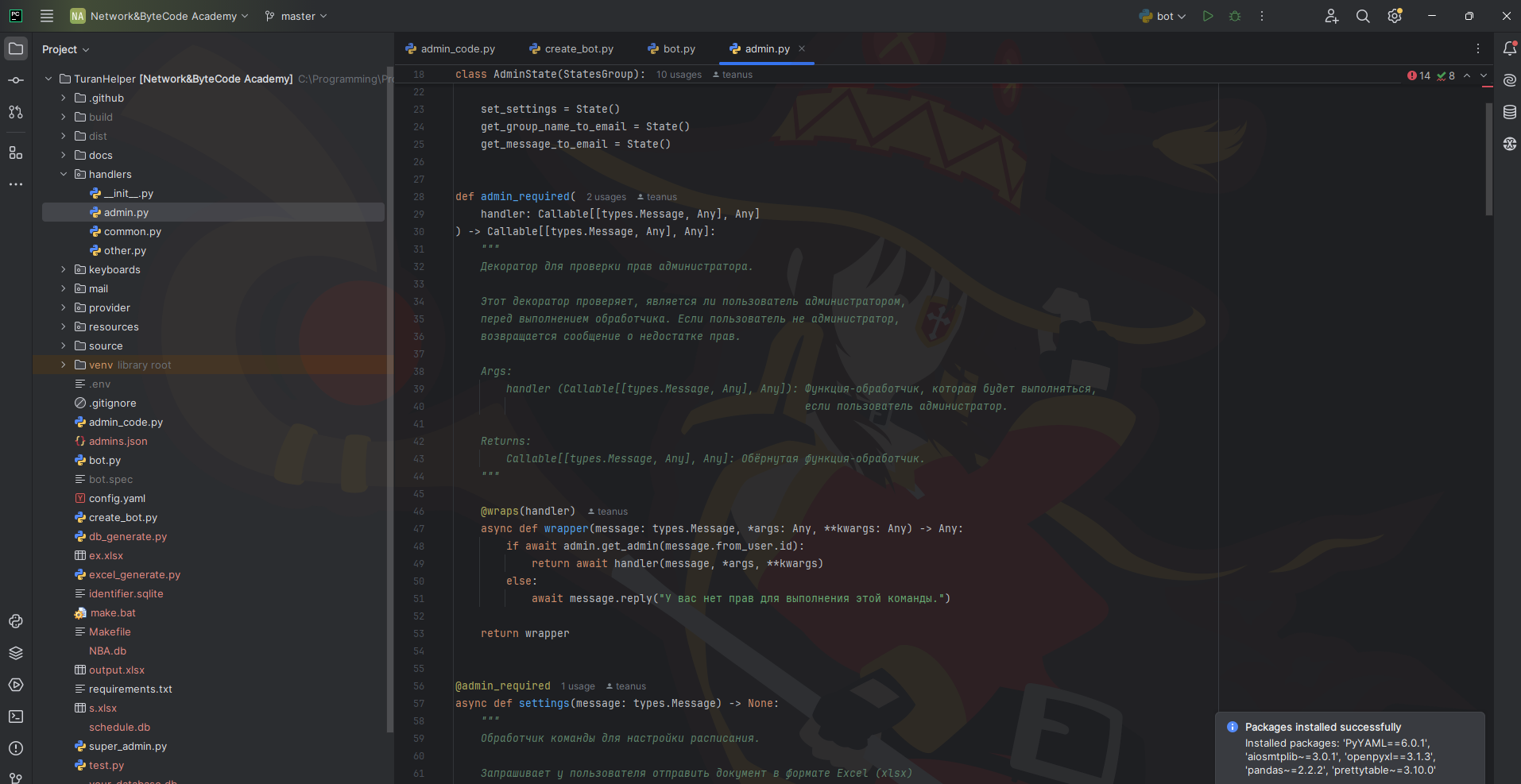
Task: Open the Database tool window
Action: pyautogui.click(x=1510, y=112)
